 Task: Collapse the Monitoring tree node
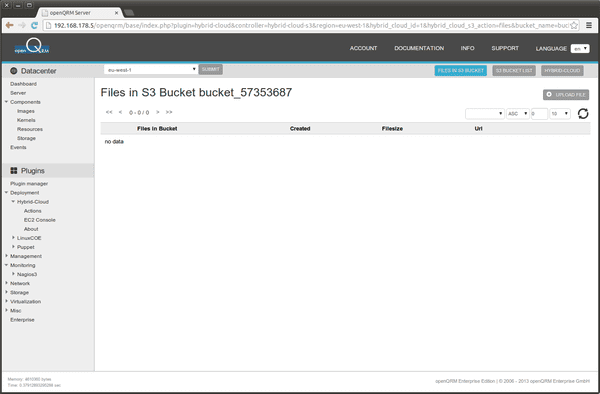point(7,265)
